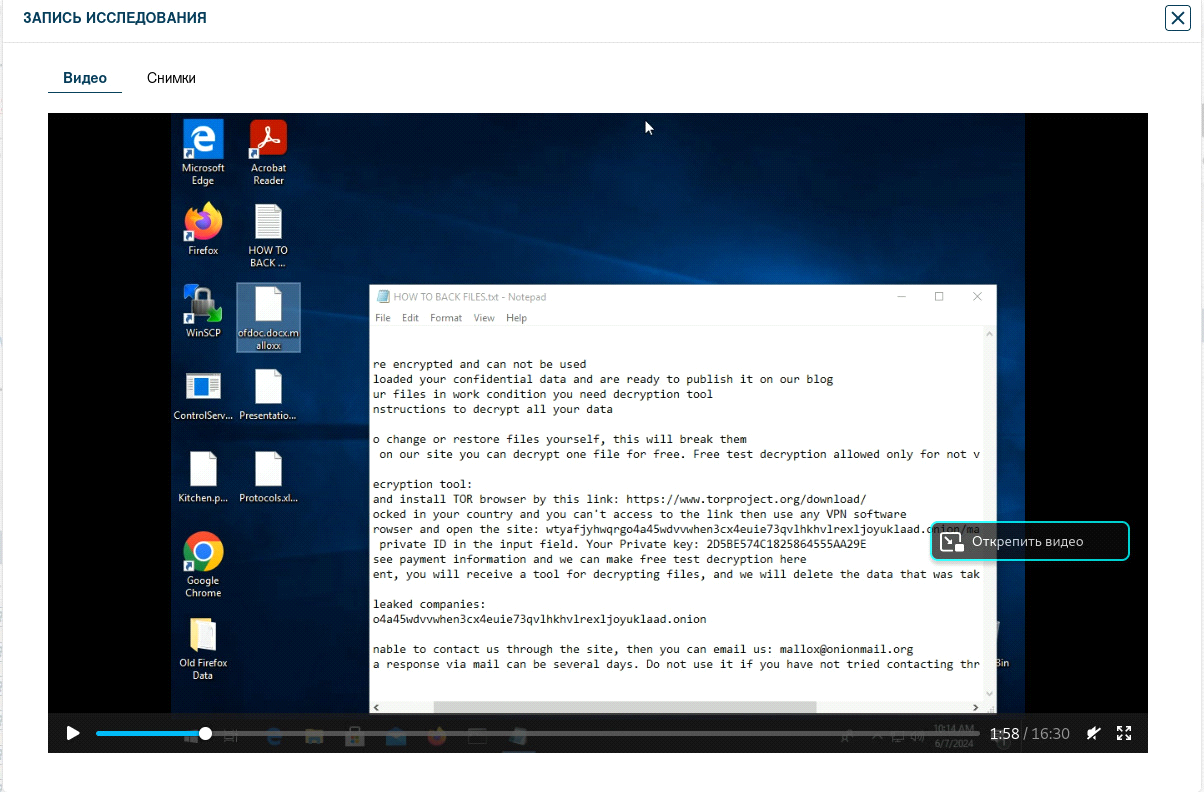Open the Notepad File menu
Image resolution: width=1204 pixels, height=792 pixels.
click(383, 318)
